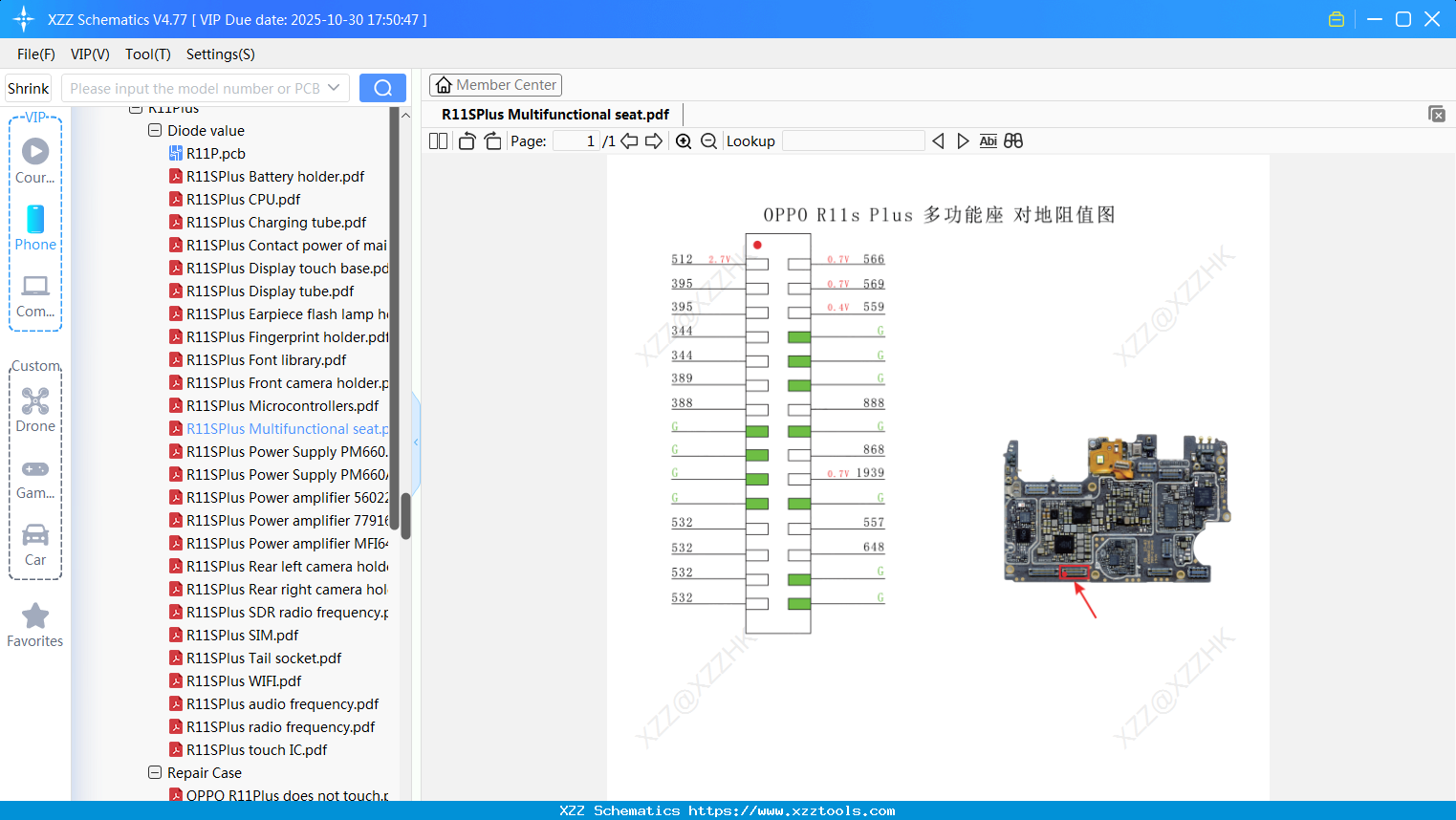
Task: Click the file tree scroll-up arrow
Action: coord(405,115)
